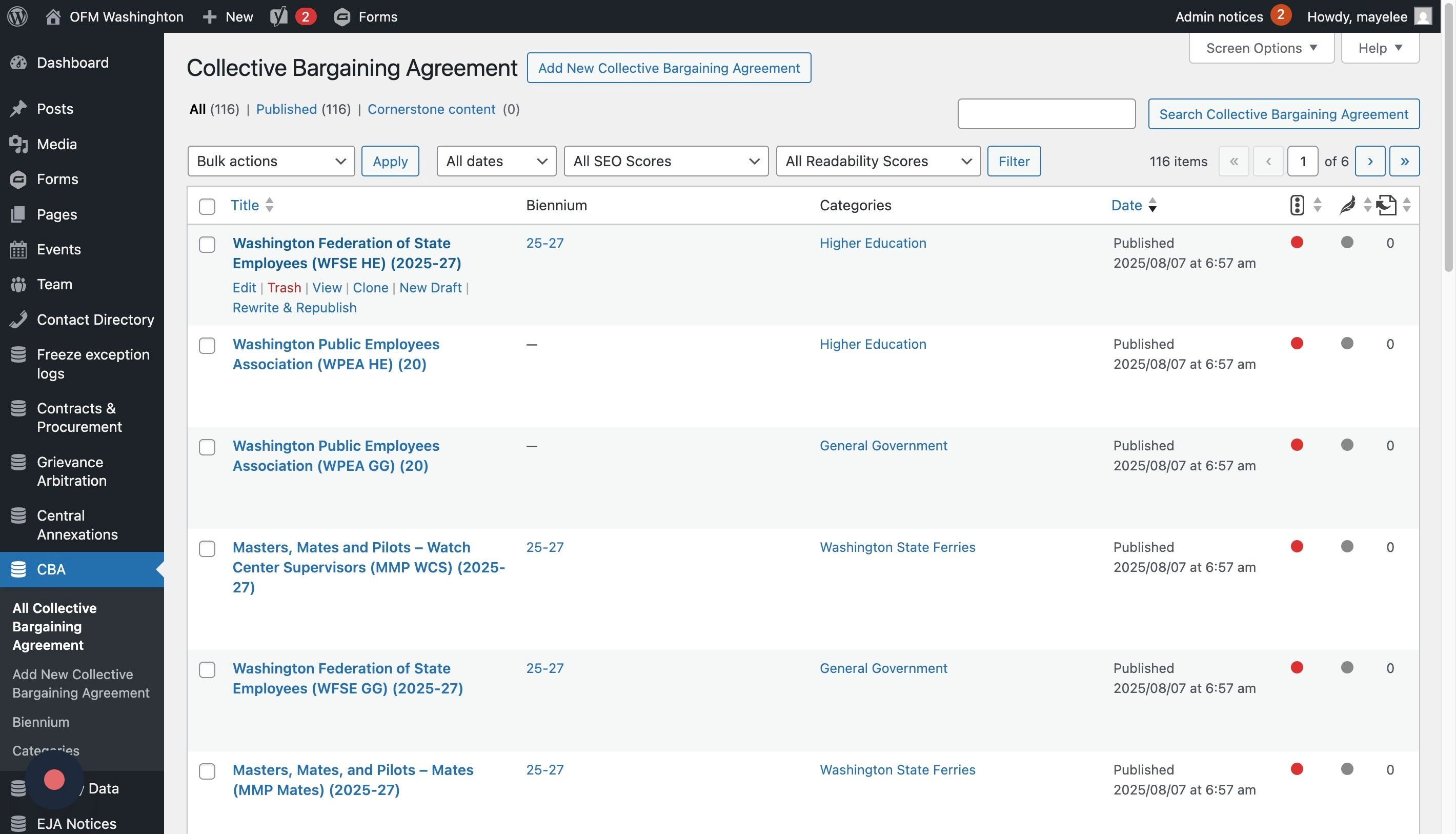Click Add New Collective Bargaining Agreement button
The width and height of the screenshot is (1456, 834).
(668, 68)
